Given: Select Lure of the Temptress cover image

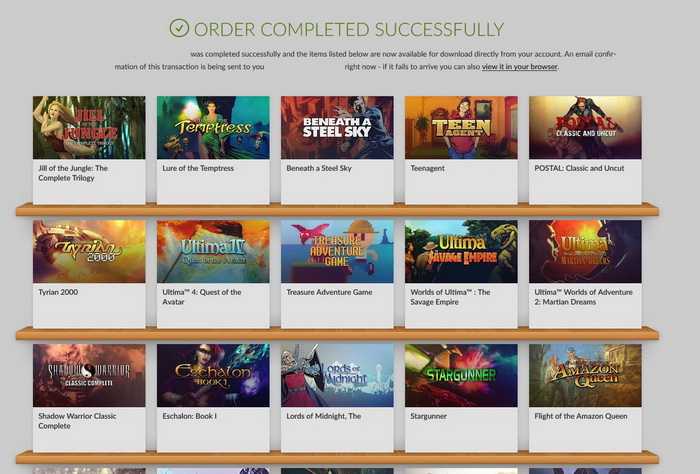Looking at the screenshot, I should click(x=213, y=128).
